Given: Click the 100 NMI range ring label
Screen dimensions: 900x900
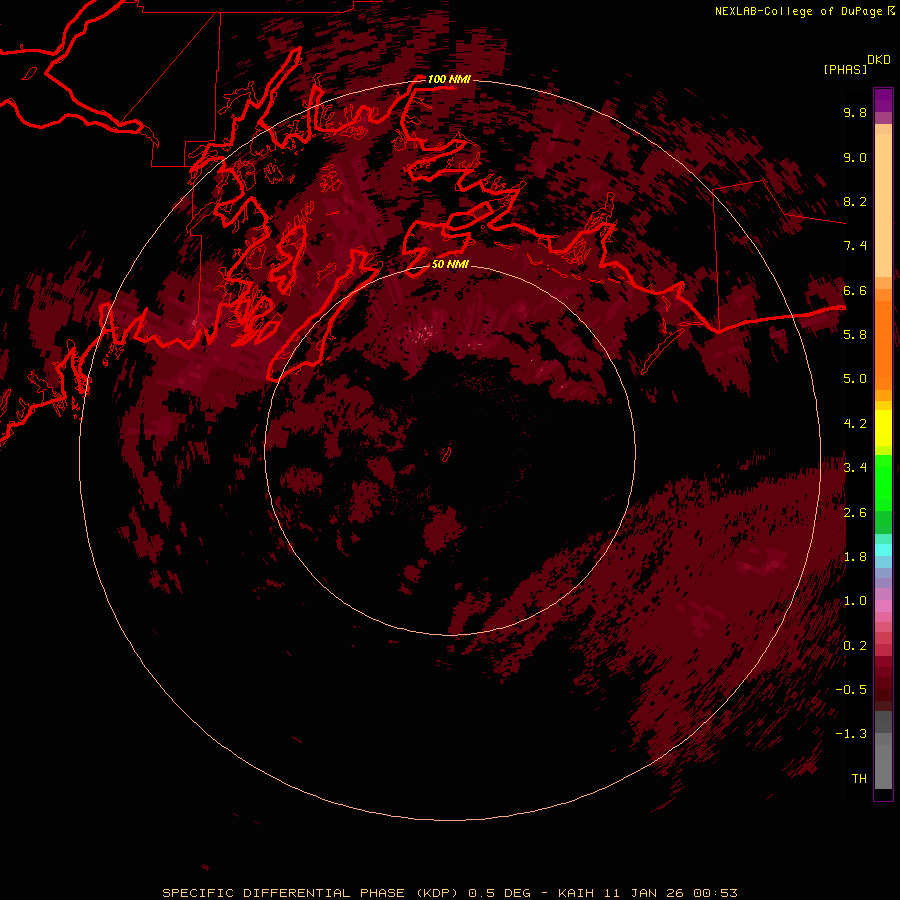Looking at the screenshot, I should [x=449, y=79].
